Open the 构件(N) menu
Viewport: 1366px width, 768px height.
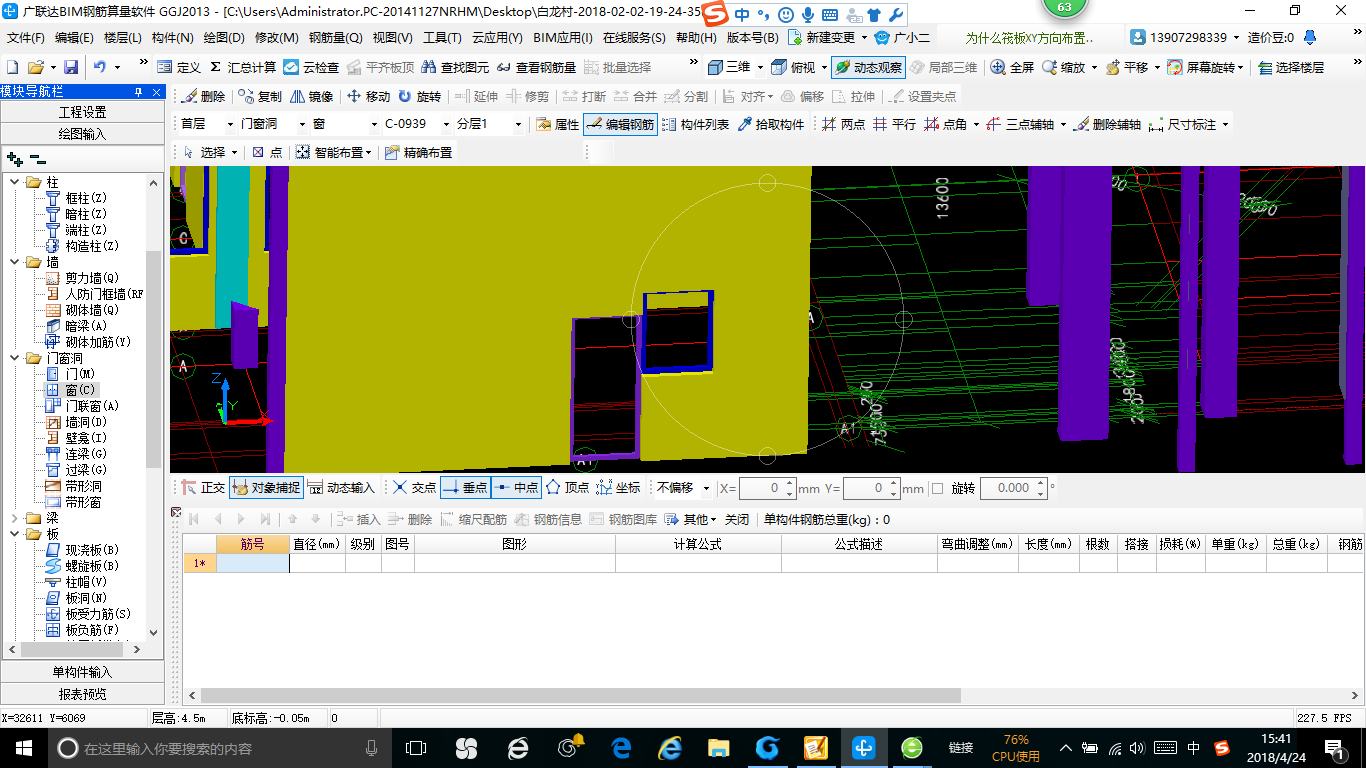(172, 38)
